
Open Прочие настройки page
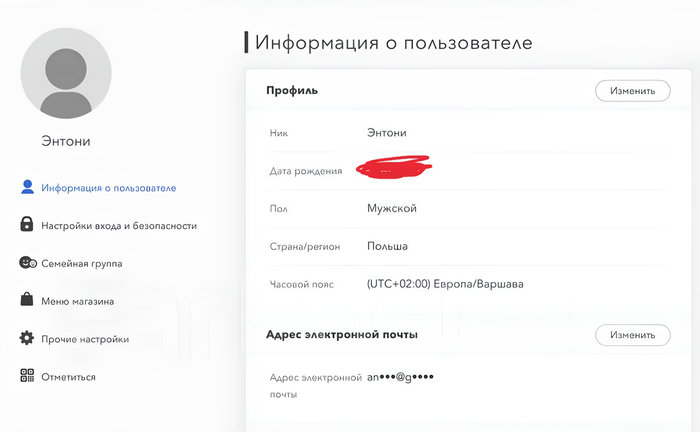(85, 339)
